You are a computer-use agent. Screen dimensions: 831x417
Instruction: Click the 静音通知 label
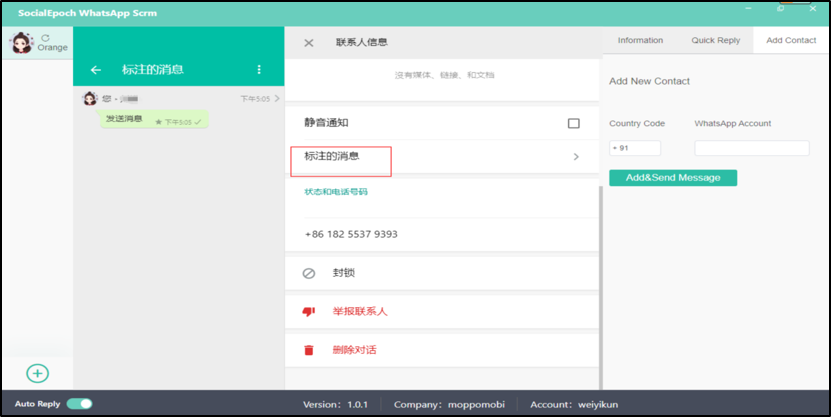[x=326, y=123]
